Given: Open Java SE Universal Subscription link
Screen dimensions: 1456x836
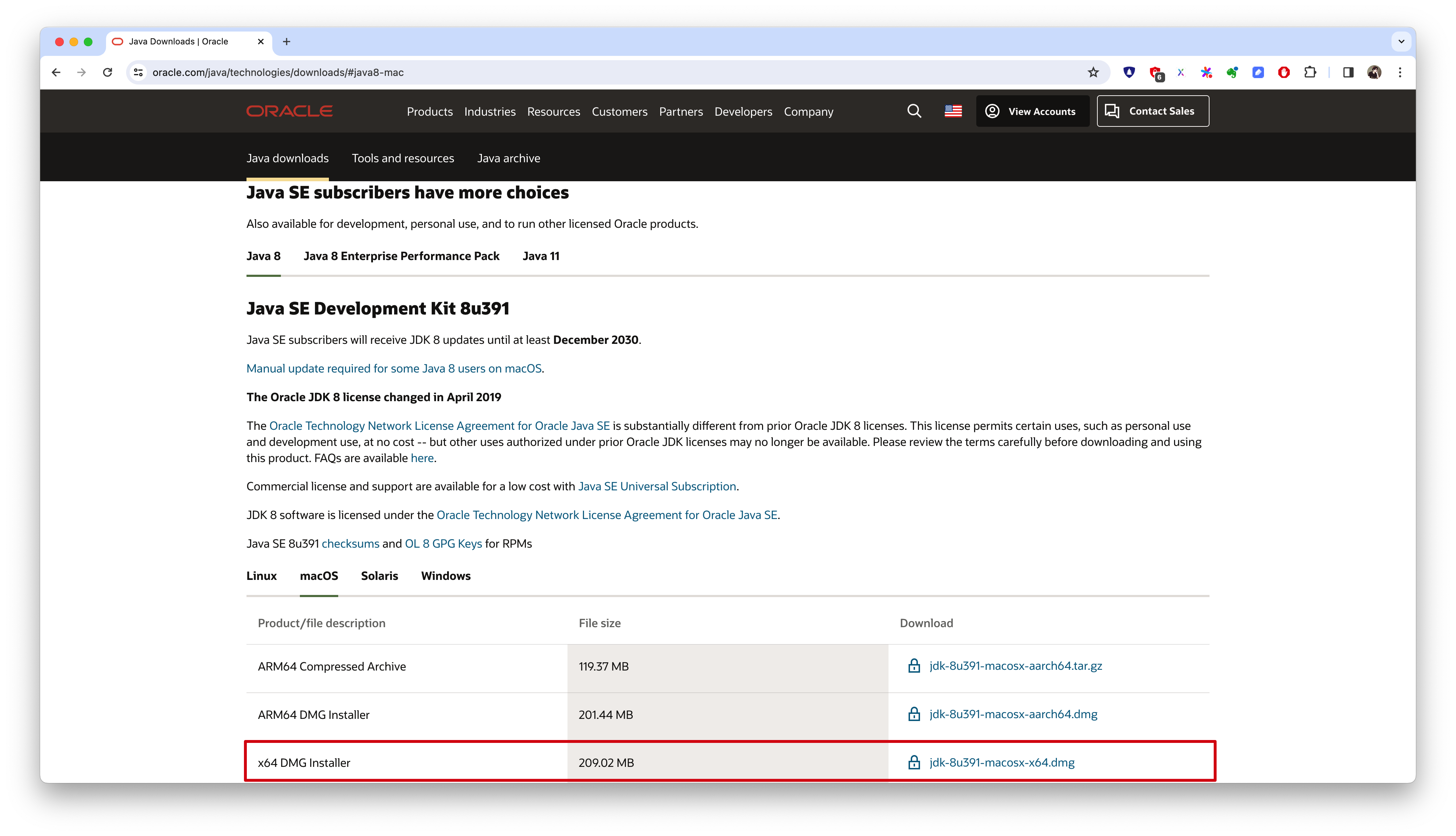Looking at the screenshot, I should coord(657,486).
